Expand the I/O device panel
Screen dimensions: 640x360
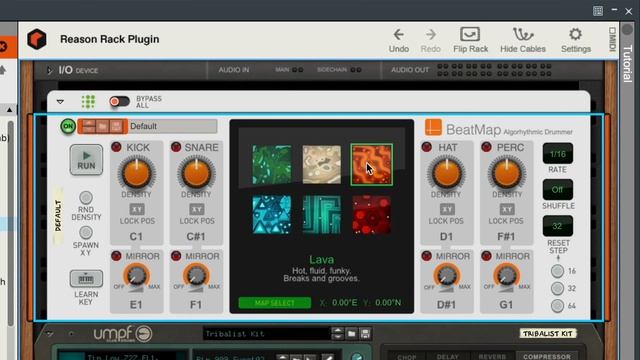coord(50,70)
